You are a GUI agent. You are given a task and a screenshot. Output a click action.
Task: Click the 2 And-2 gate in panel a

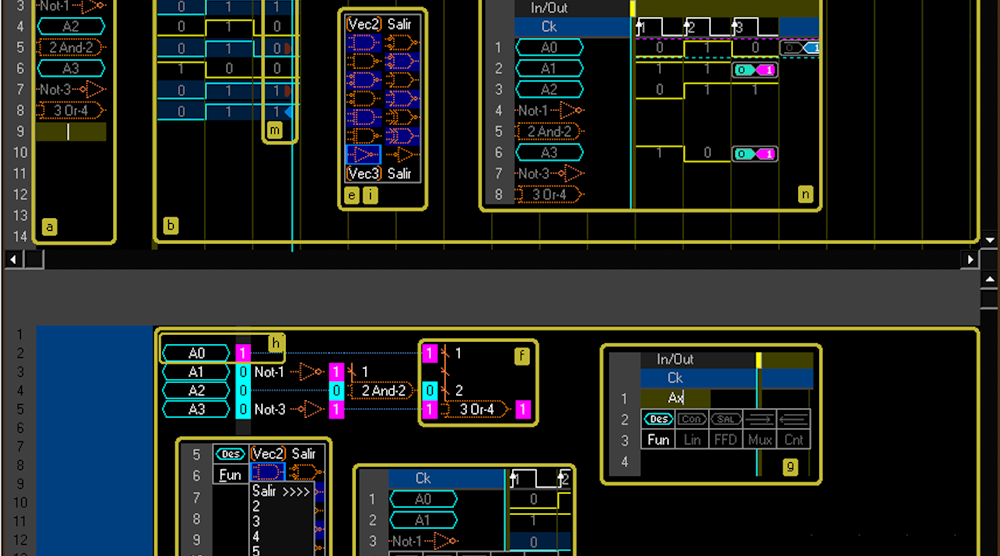(x=71, y=47)
